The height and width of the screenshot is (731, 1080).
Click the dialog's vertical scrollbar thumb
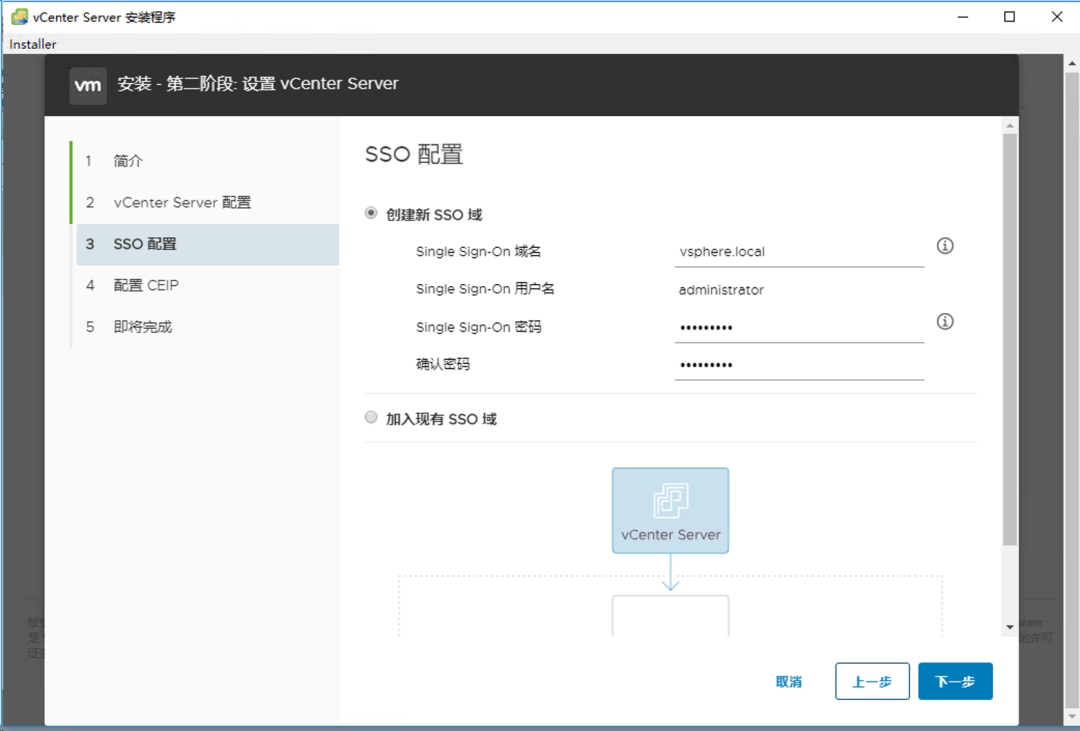pyautogui.click(x=1010, y=340)
